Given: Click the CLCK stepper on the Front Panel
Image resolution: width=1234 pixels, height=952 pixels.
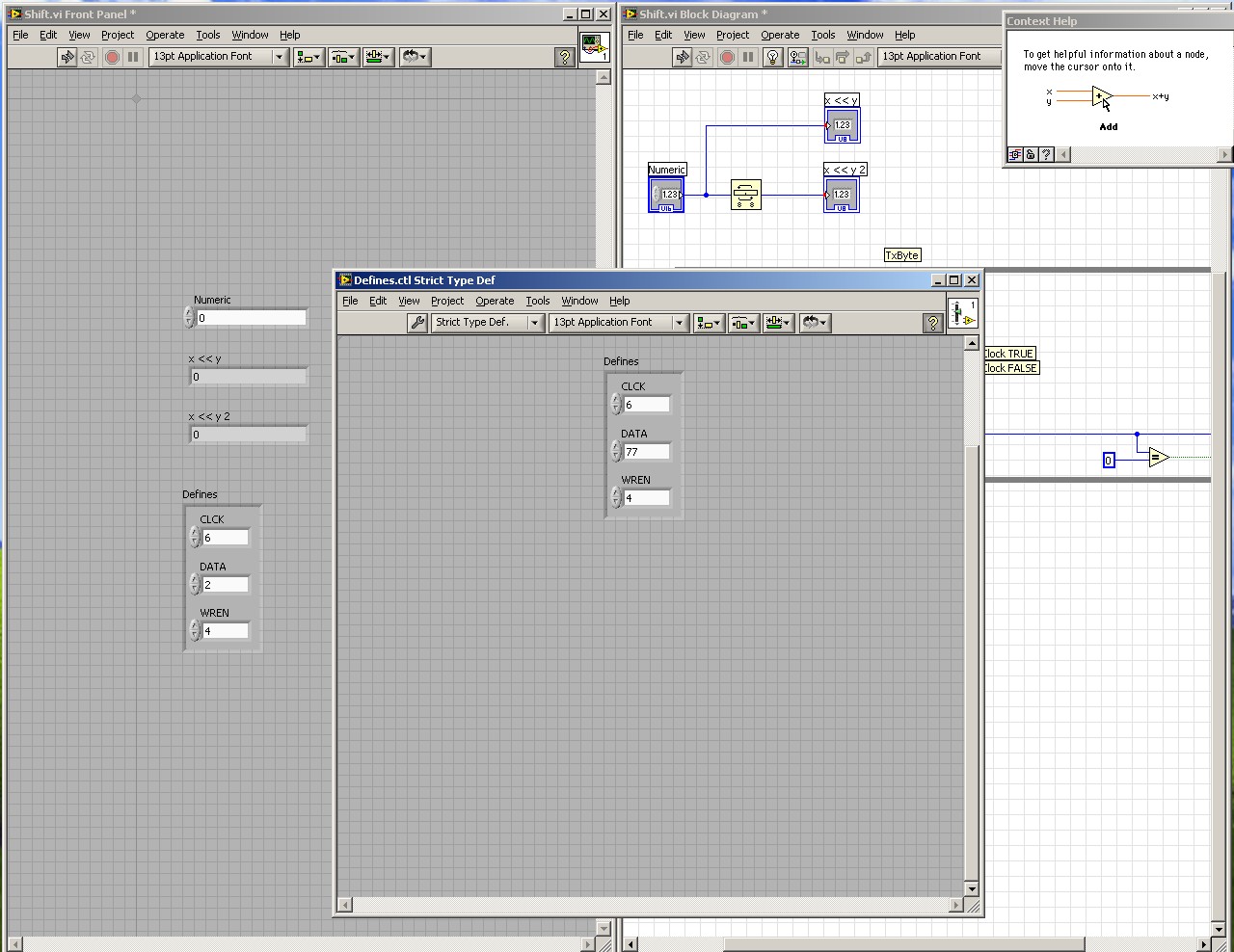Looking at the screenshot, I should pyautogui.click(x=195, y=537).
